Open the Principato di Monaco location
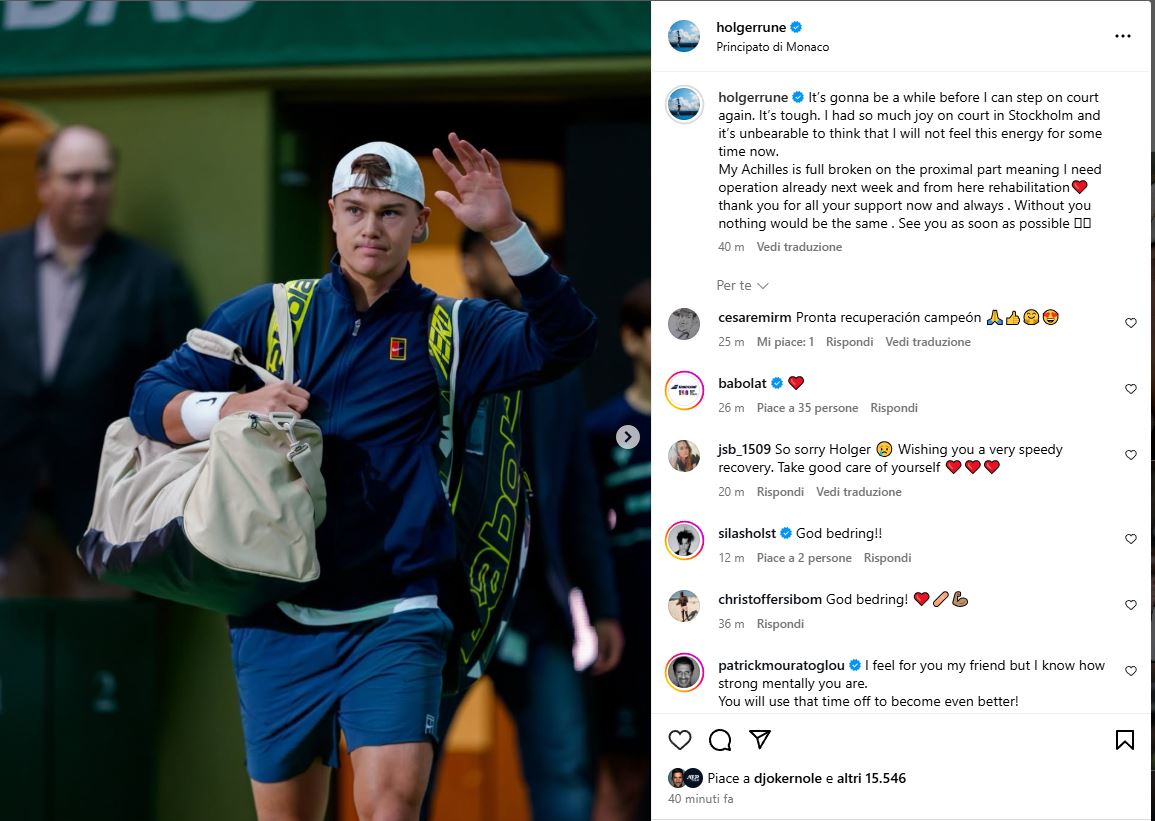The image size is (1155, 821). pos(773,47)
